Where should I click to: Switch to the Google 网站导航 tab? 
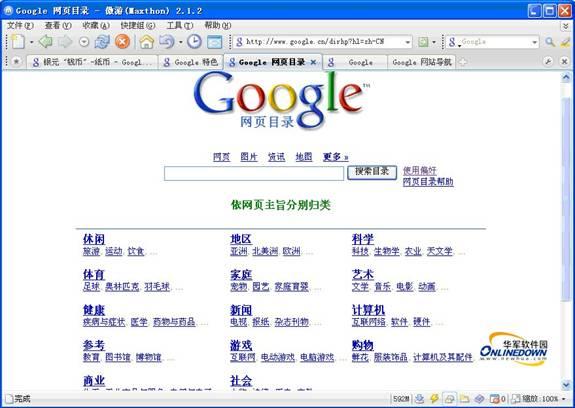tap(422, 62)
